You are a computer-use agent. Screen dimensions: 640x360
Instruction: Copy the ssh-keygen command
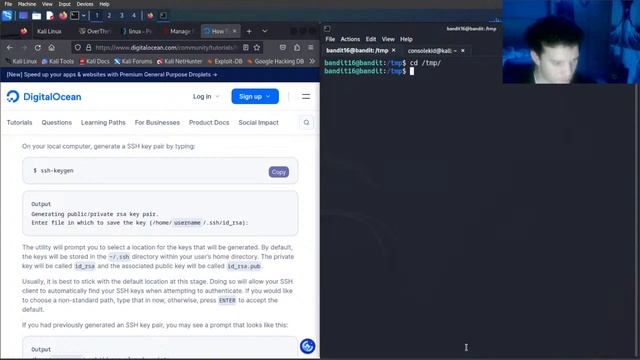click(x=279, y=172)
